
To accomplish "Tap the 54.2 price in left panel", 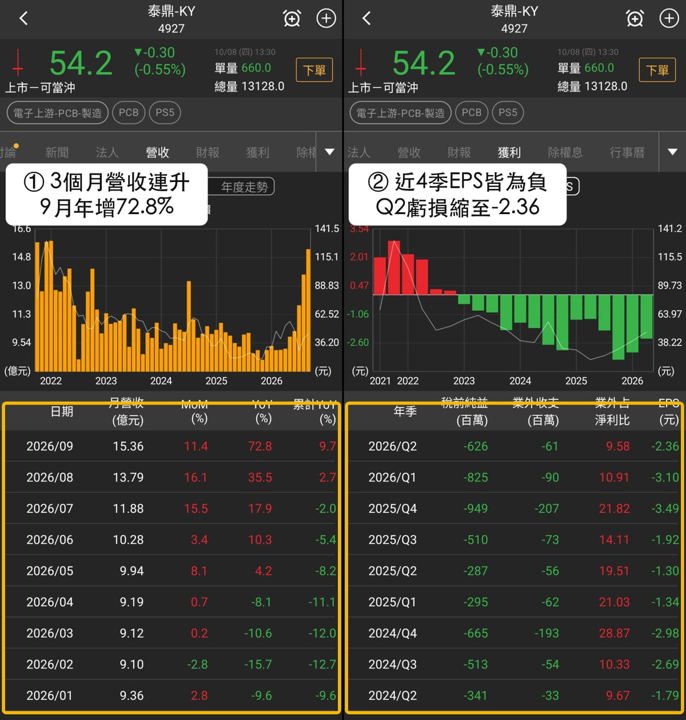I will (81, 63).
